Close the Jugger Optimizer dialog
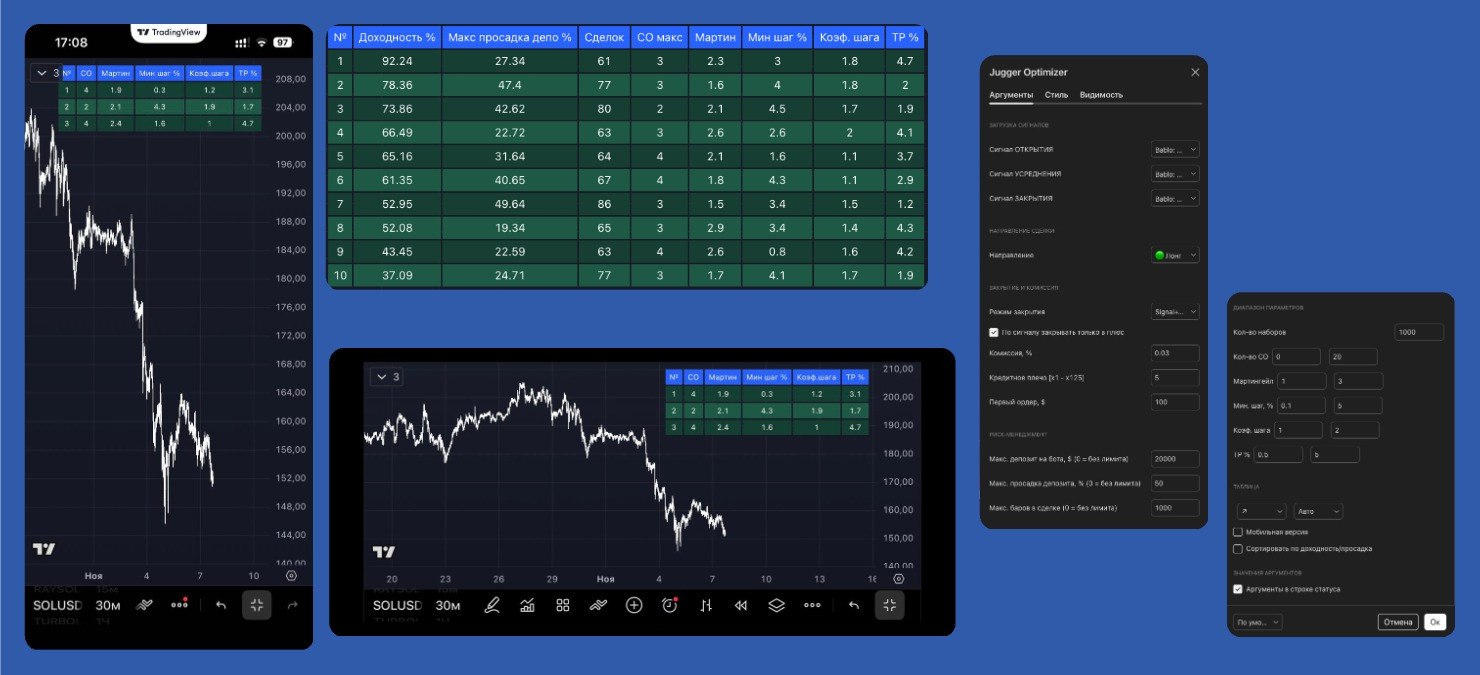 click(x=1195, y=72)
